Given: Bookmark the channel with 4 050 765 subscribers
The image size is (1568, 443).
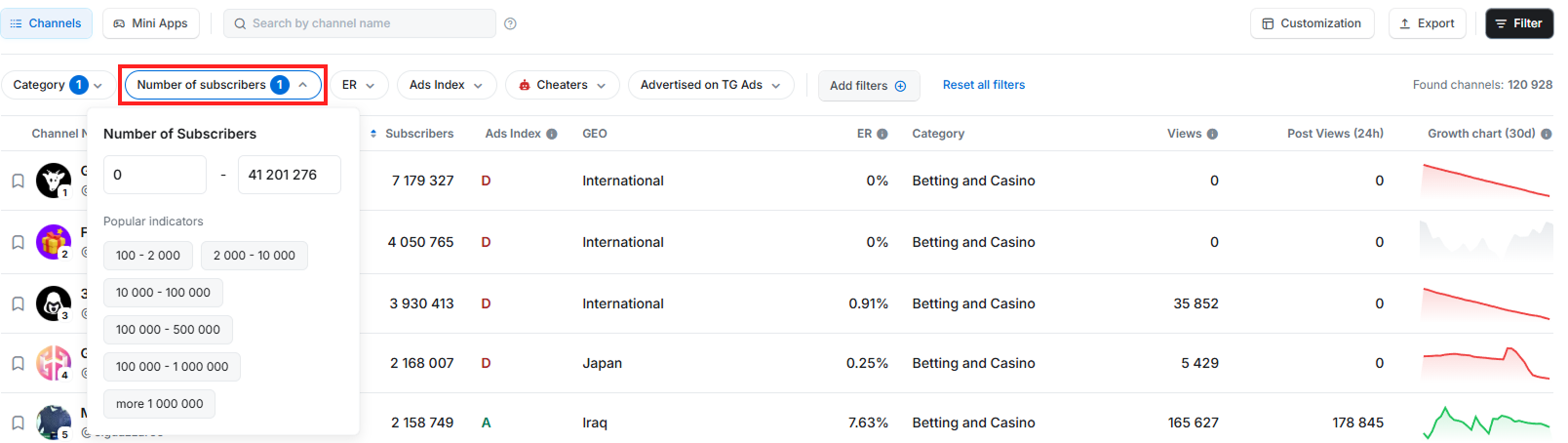Looking at the screenshot, I should coord(18,242).
